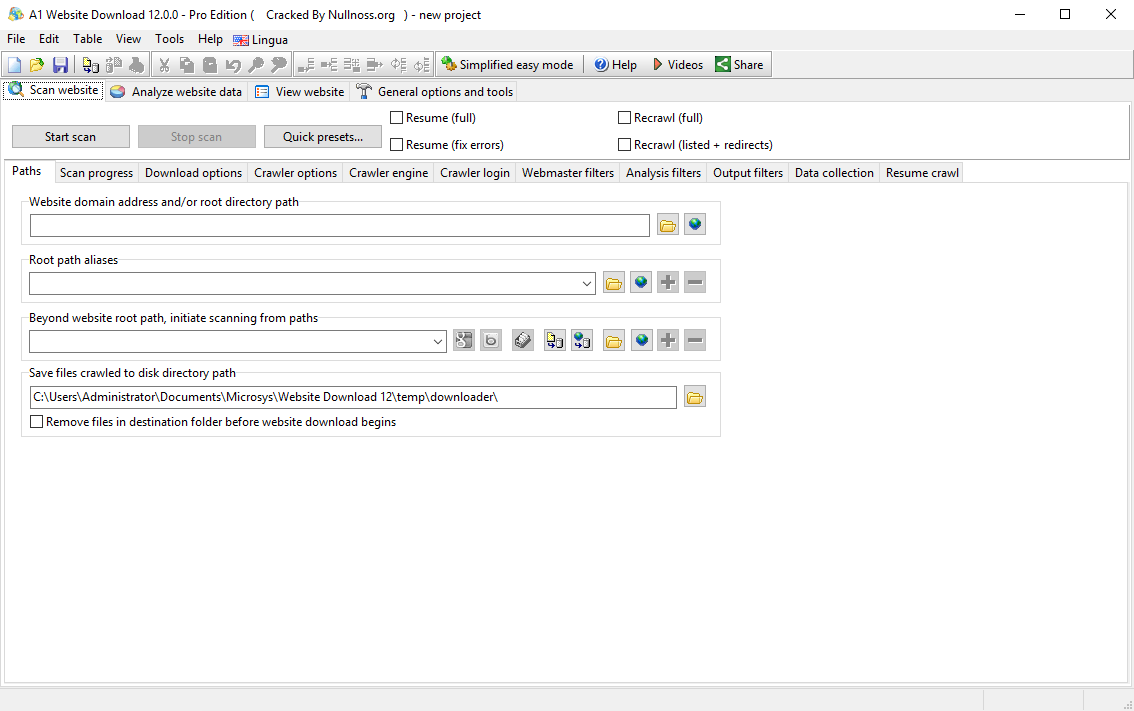The height and width of the screenshot is (711, 1134).
Task: Select the Crawler options tab
Action: coord(295,173)
